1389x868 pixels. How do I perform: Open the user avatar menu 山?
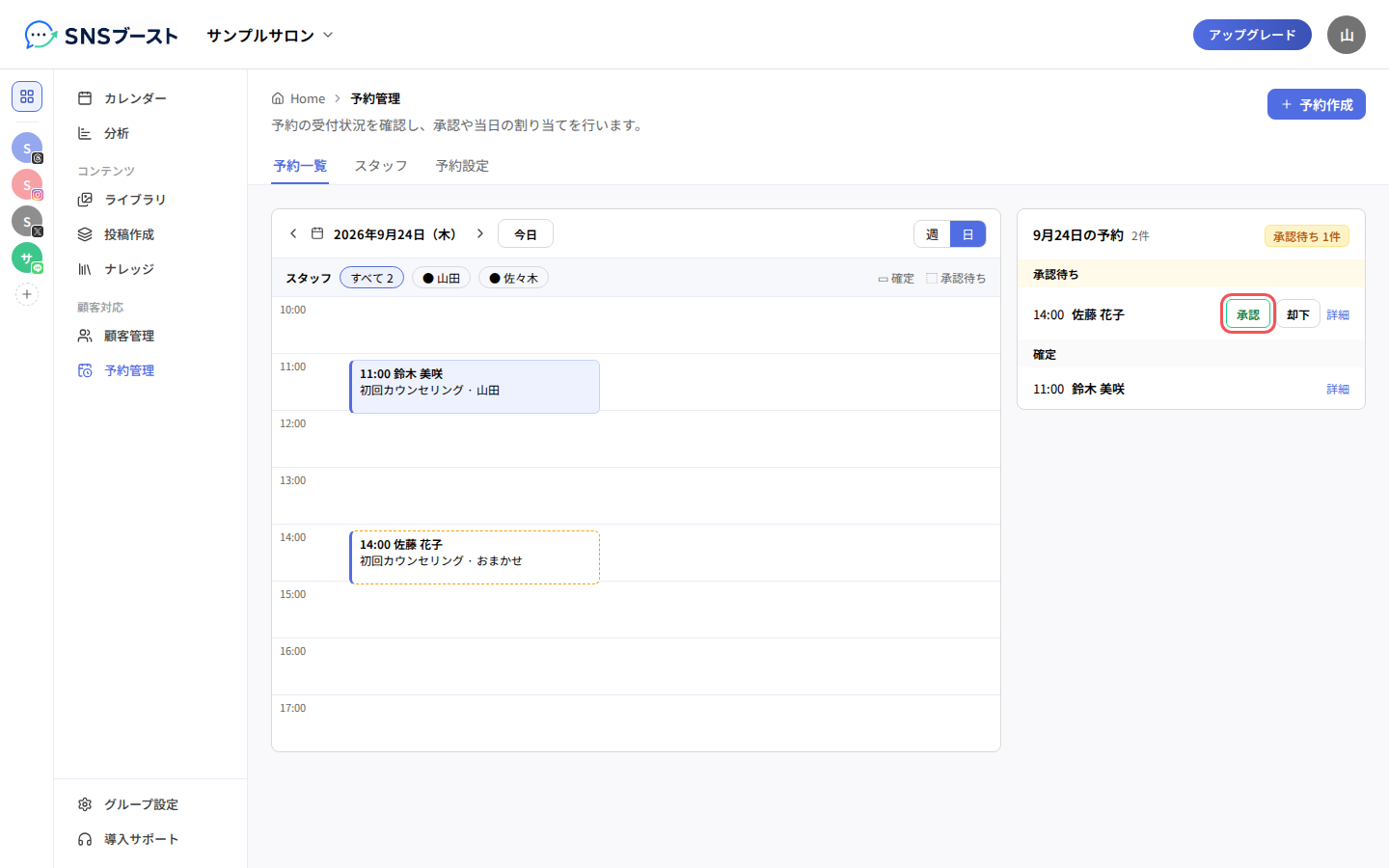(1347, 35)
